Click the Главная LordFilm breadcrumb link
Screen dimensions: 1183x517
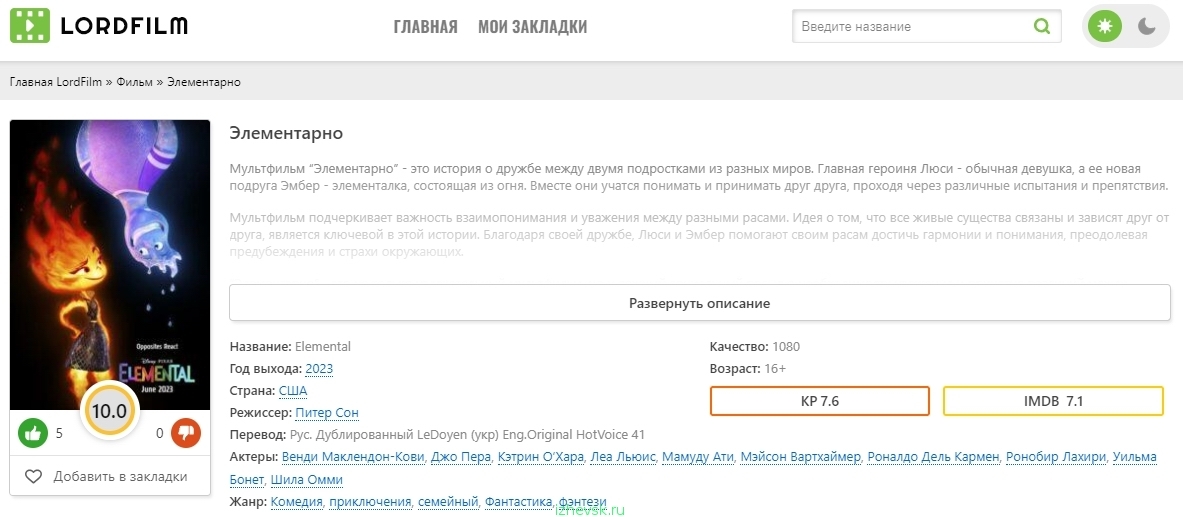(x=56, y=82)
